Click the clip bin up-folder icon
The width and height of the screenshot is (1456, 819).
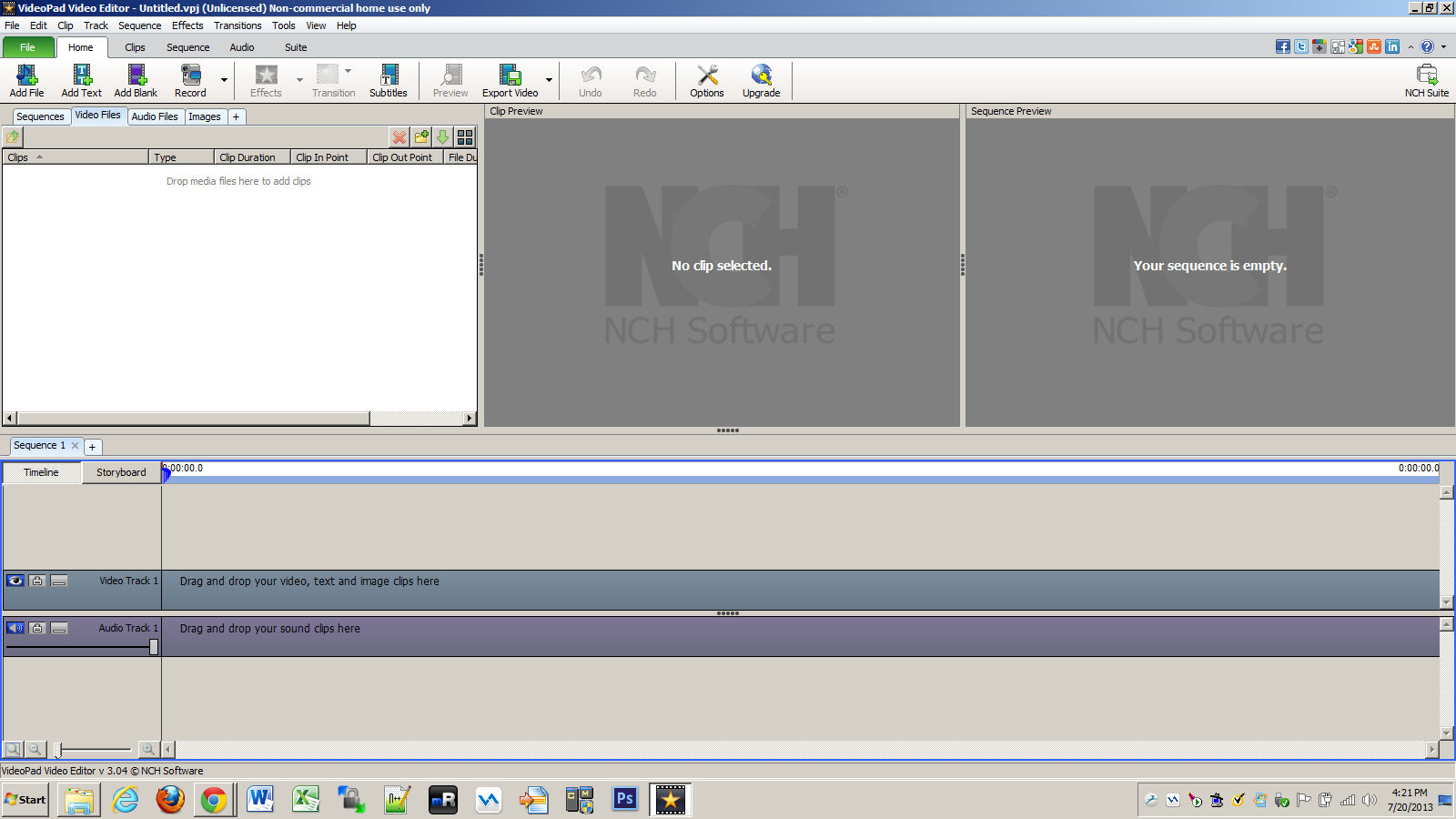[13, 137]
